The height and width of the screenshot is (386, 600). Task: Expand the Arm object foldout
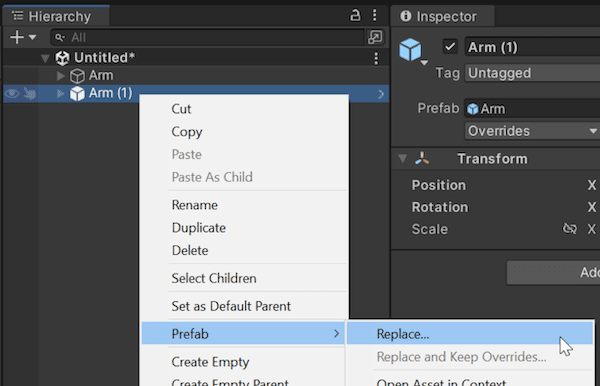coord(60,76)
